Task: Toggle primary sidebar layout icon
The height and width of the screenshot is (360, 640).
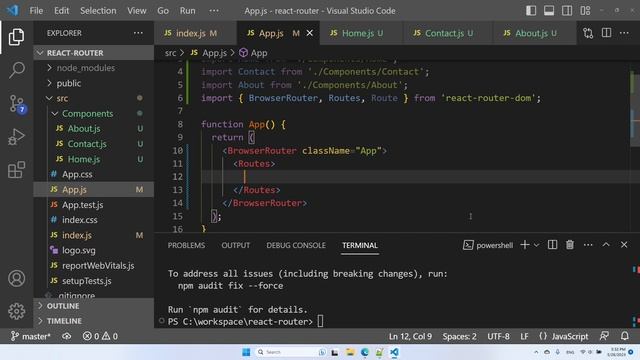Action: pyautogui.click(x=531, y=11)
